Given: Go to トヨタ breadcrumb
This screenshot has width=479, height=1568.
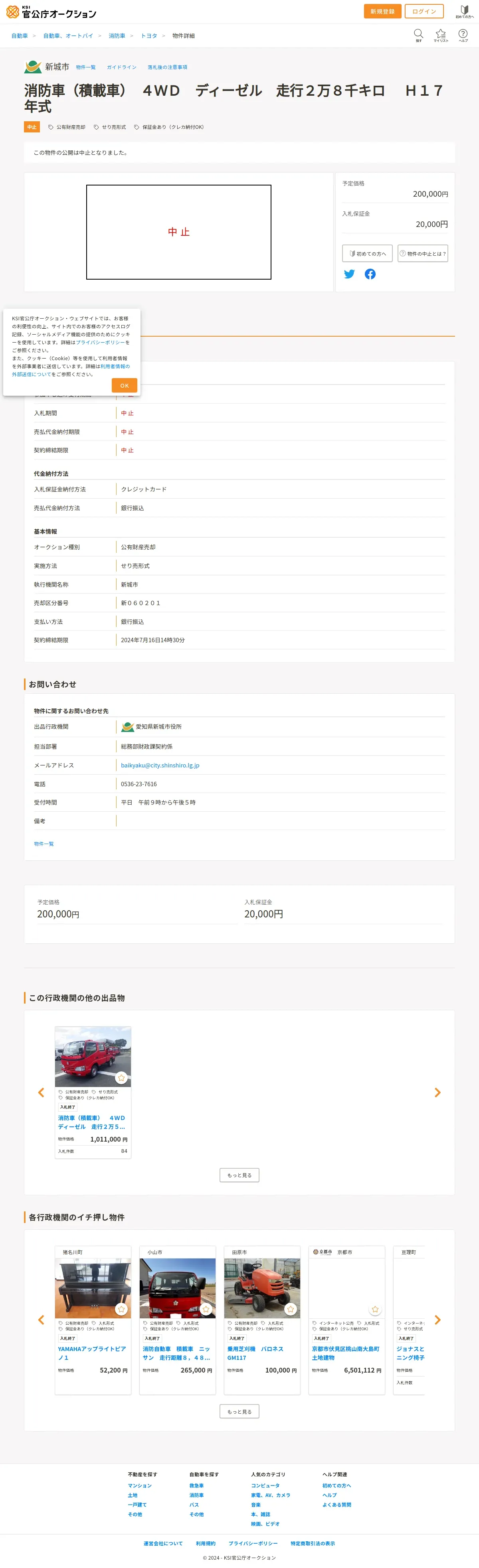Looking at the screenshot, I should coord(149,36).
